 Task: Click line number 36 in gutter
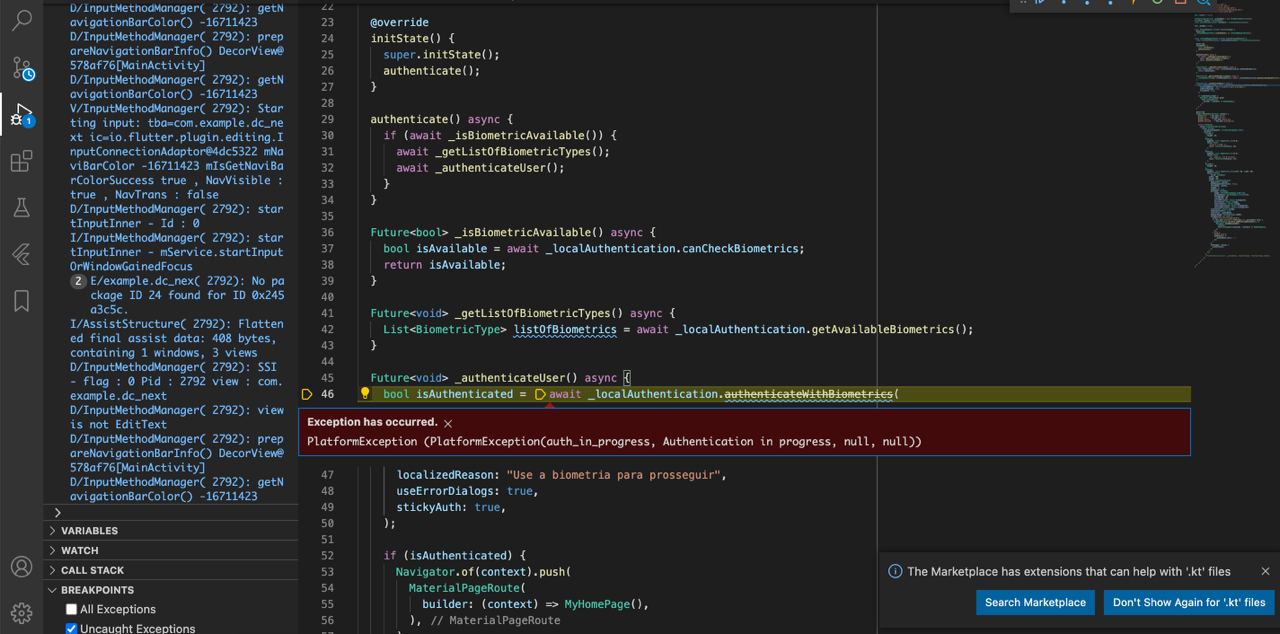pos(327,232)
